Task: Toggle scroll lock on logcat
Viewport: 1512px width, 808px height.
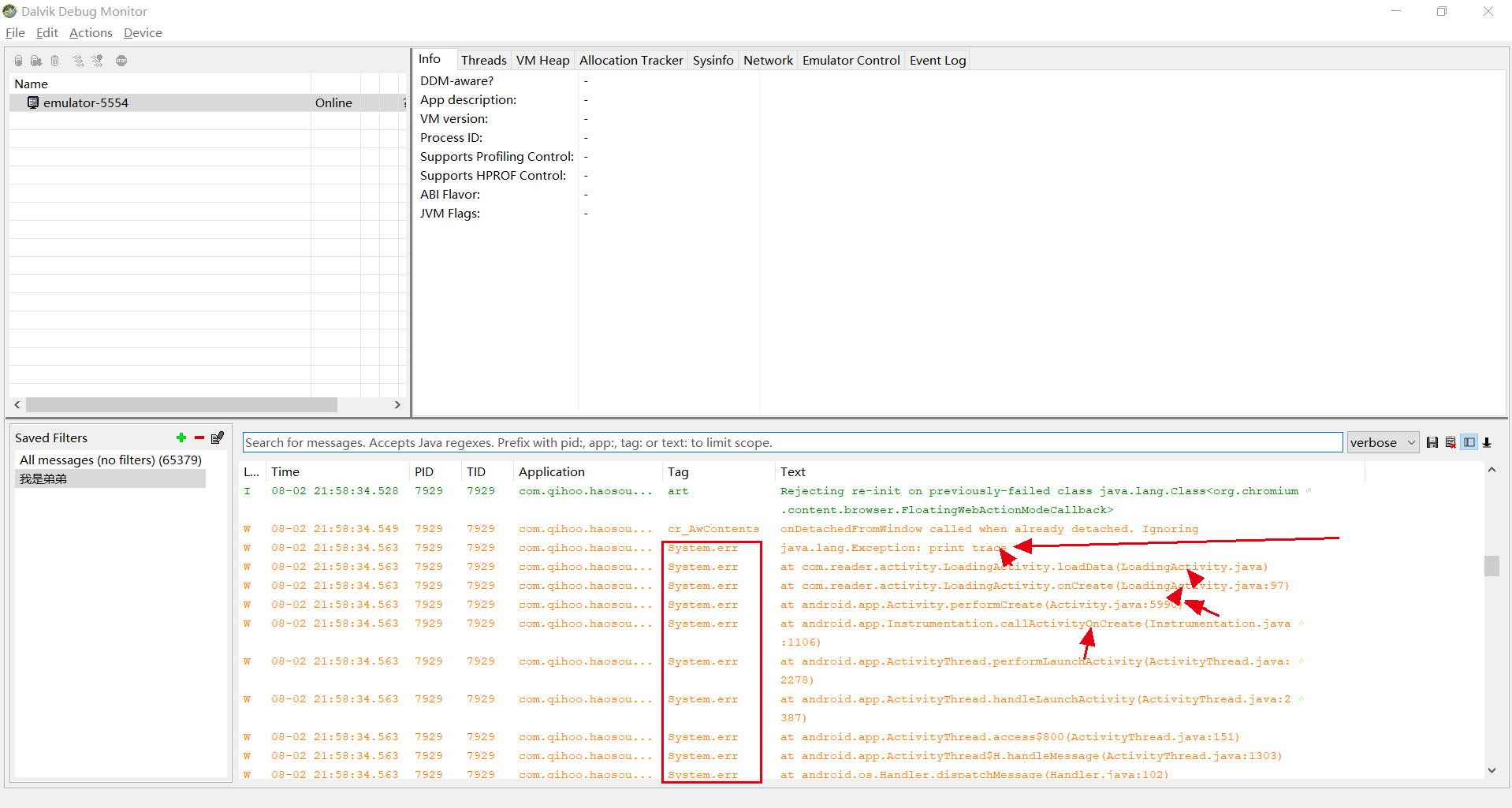Action: tap(1488, 443)
